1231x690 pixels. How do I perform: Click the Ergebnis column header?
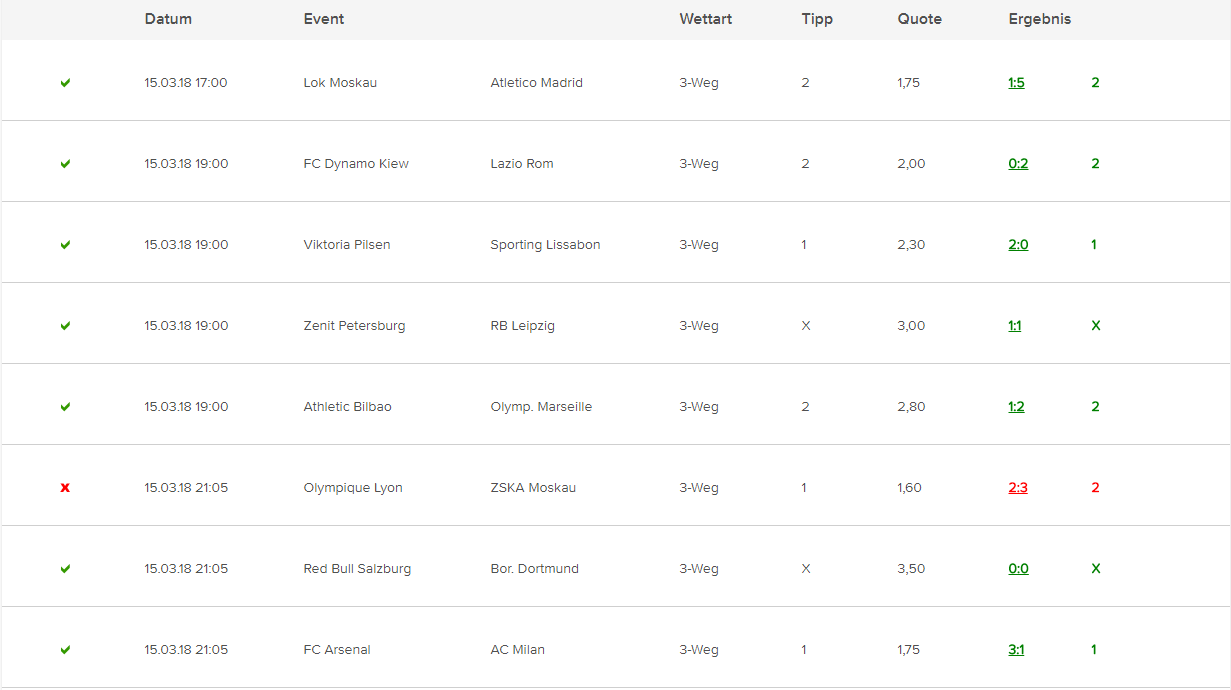click(1040, 19)
